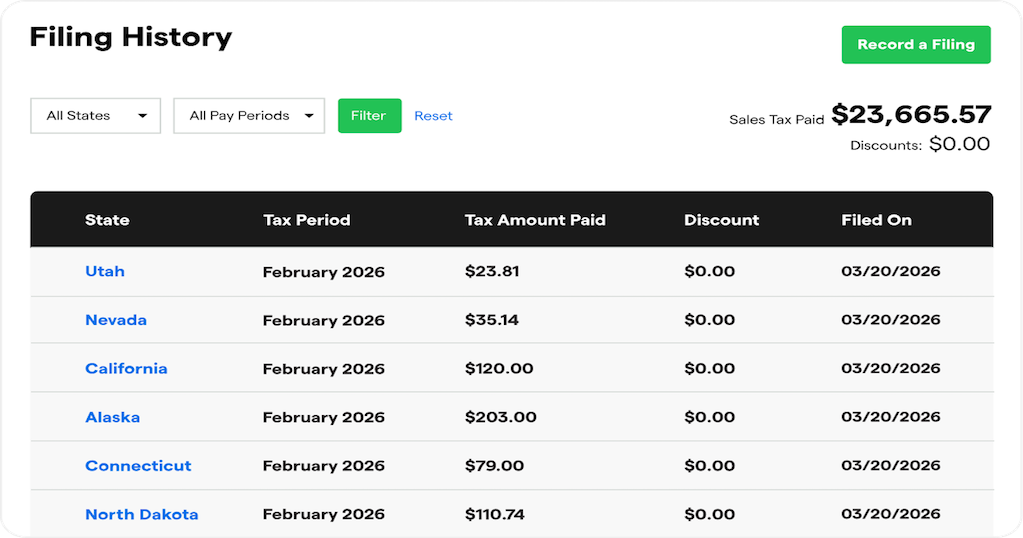This screenshot has width=1023, height=538.
Task: Click the Discount column header
Action: [721, 220]
